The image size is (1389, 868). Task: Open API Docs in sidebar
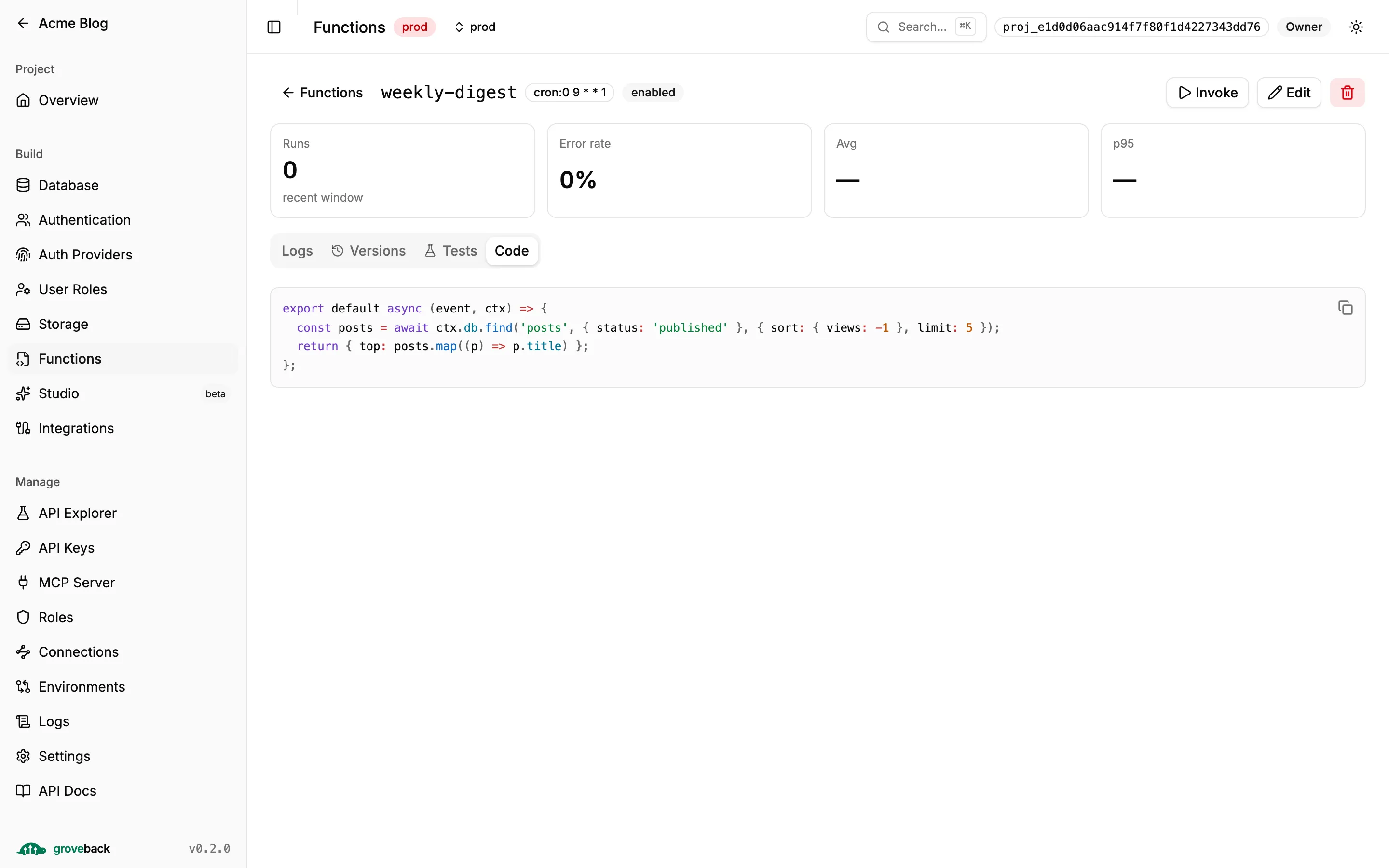(x=123, y=791)
